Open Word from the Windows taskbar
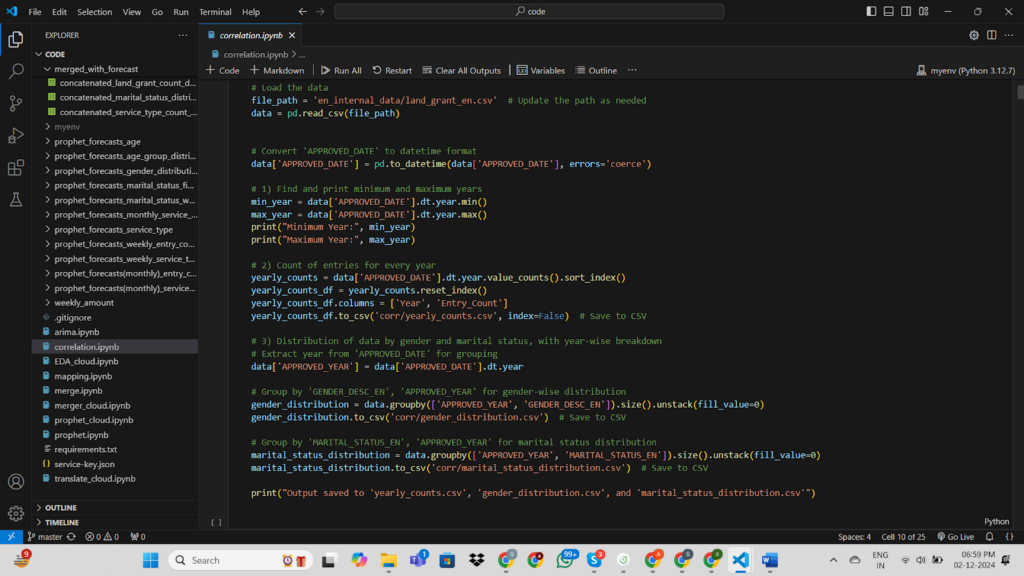The image size is (1024, 576). pos(769,560)
